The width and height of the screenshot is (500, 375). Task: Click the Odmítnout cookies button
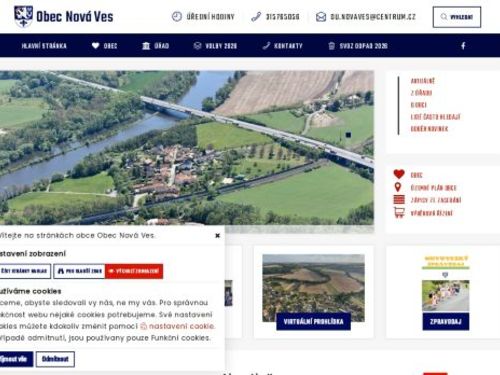55,359
